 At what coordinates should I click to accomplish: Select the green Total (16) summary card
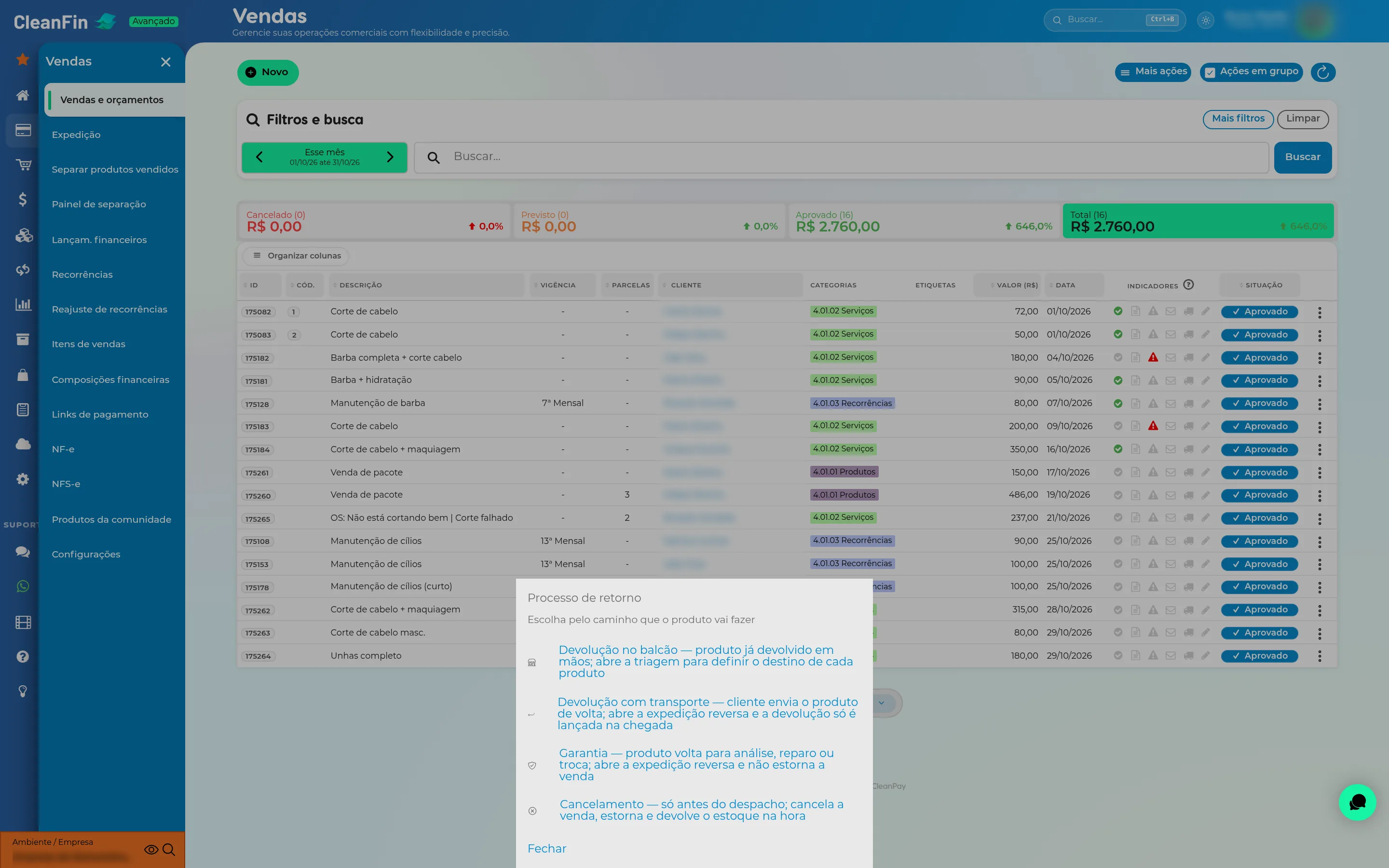click(1198, 221)
